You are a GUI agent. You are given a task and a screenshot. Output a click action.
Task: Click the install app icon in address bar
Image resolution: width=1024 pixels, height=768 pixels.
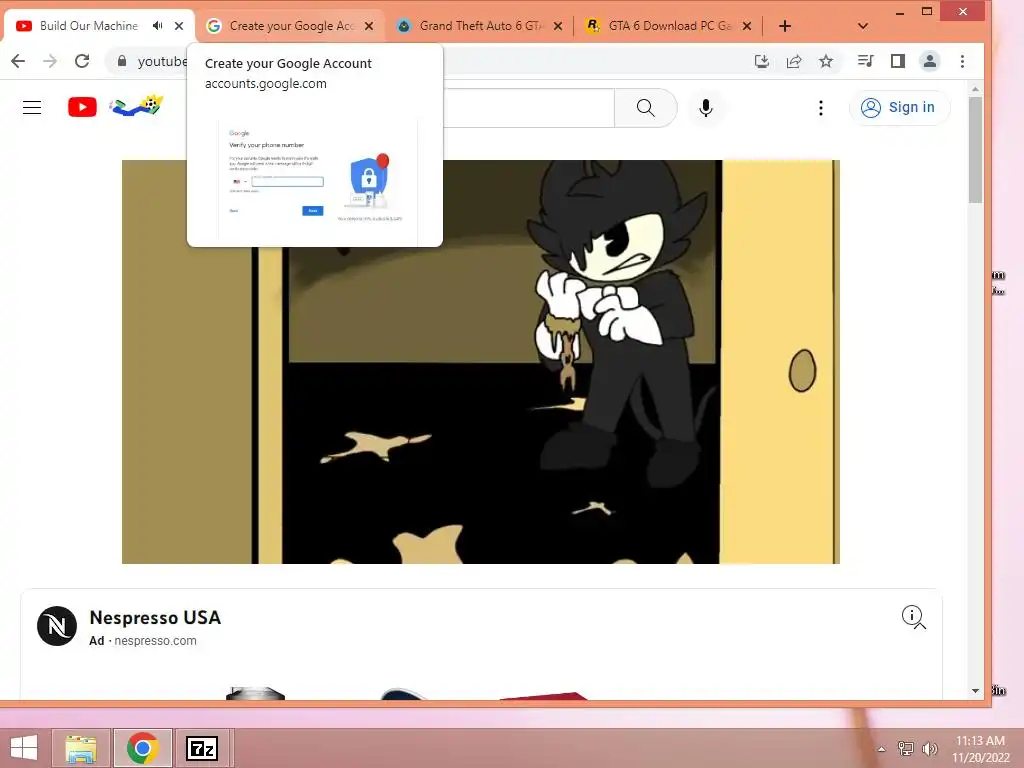point(761,61)
